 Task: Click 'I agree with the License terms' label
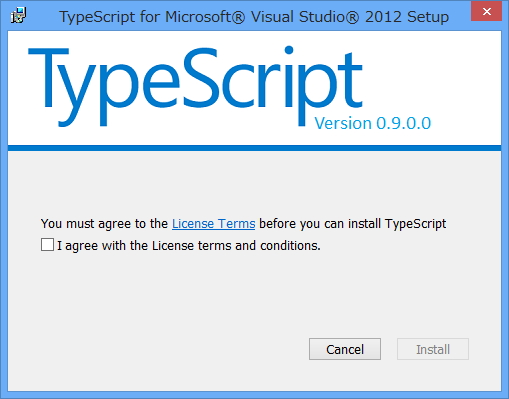(189, 246)
